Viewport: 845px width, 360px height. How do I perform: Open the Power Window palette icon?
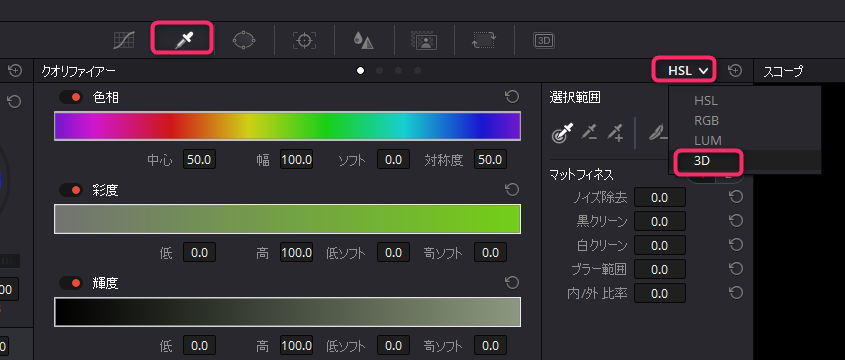click(x=244, y=40)
